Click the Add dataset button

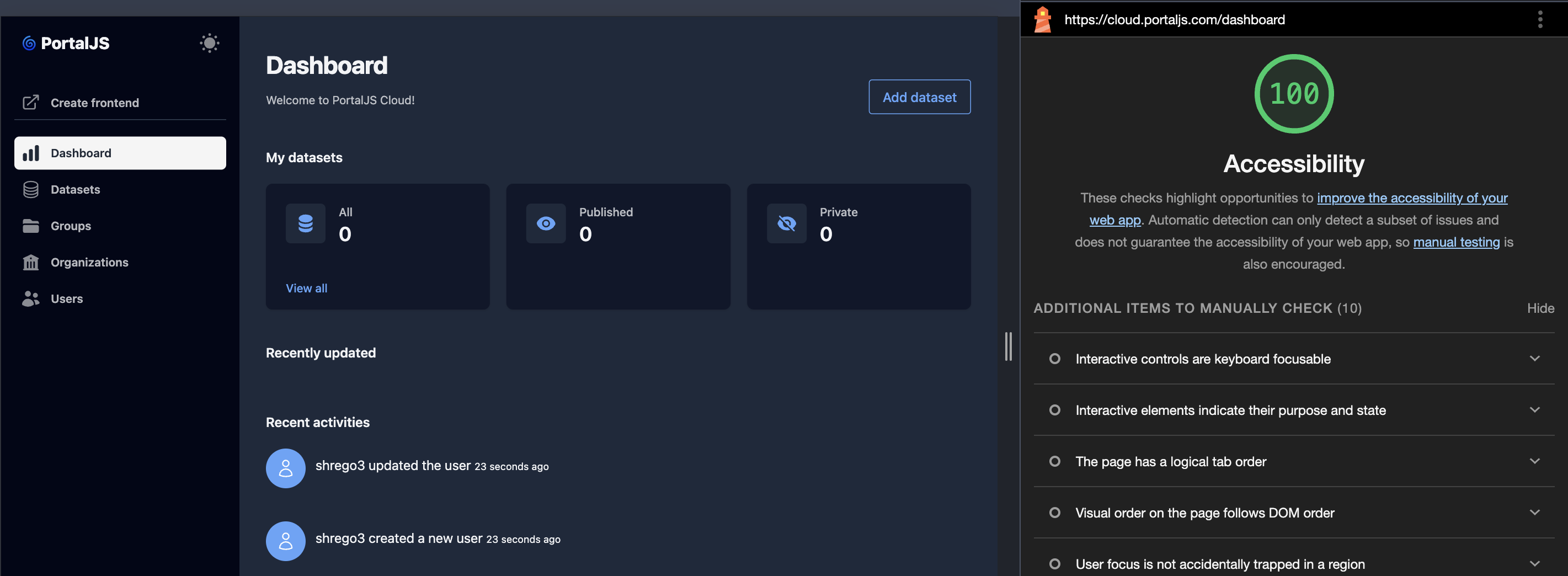point(919,97)
